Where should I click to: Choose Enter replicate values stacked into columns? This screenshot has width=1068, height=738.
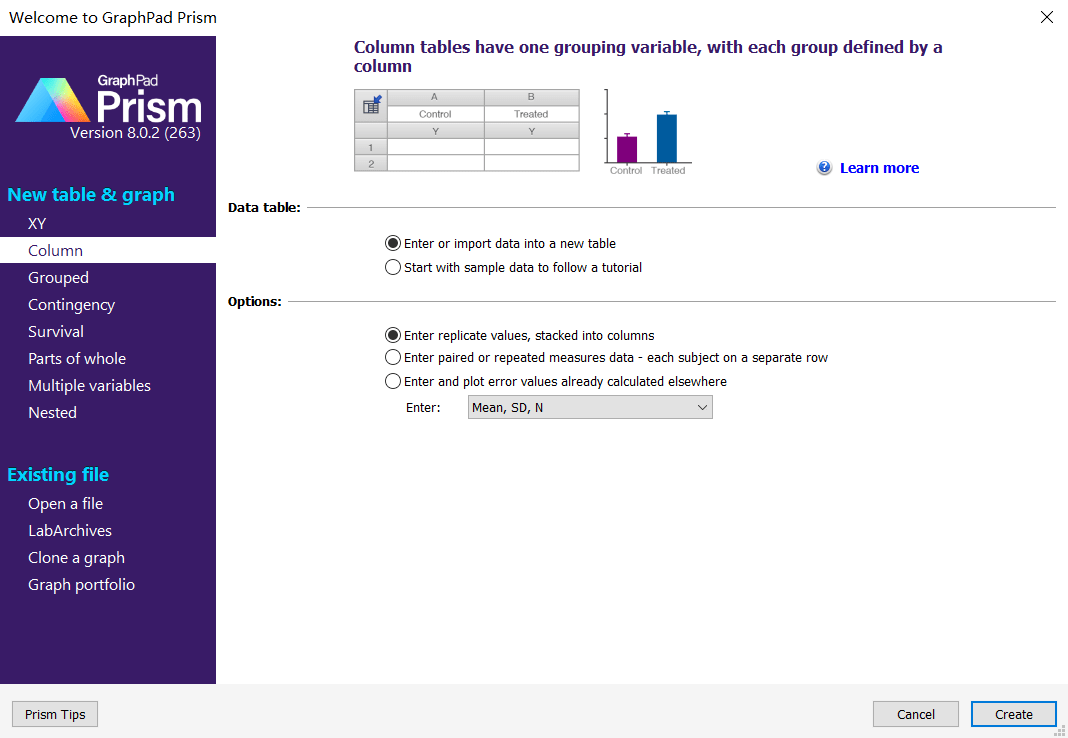point(393,335)
